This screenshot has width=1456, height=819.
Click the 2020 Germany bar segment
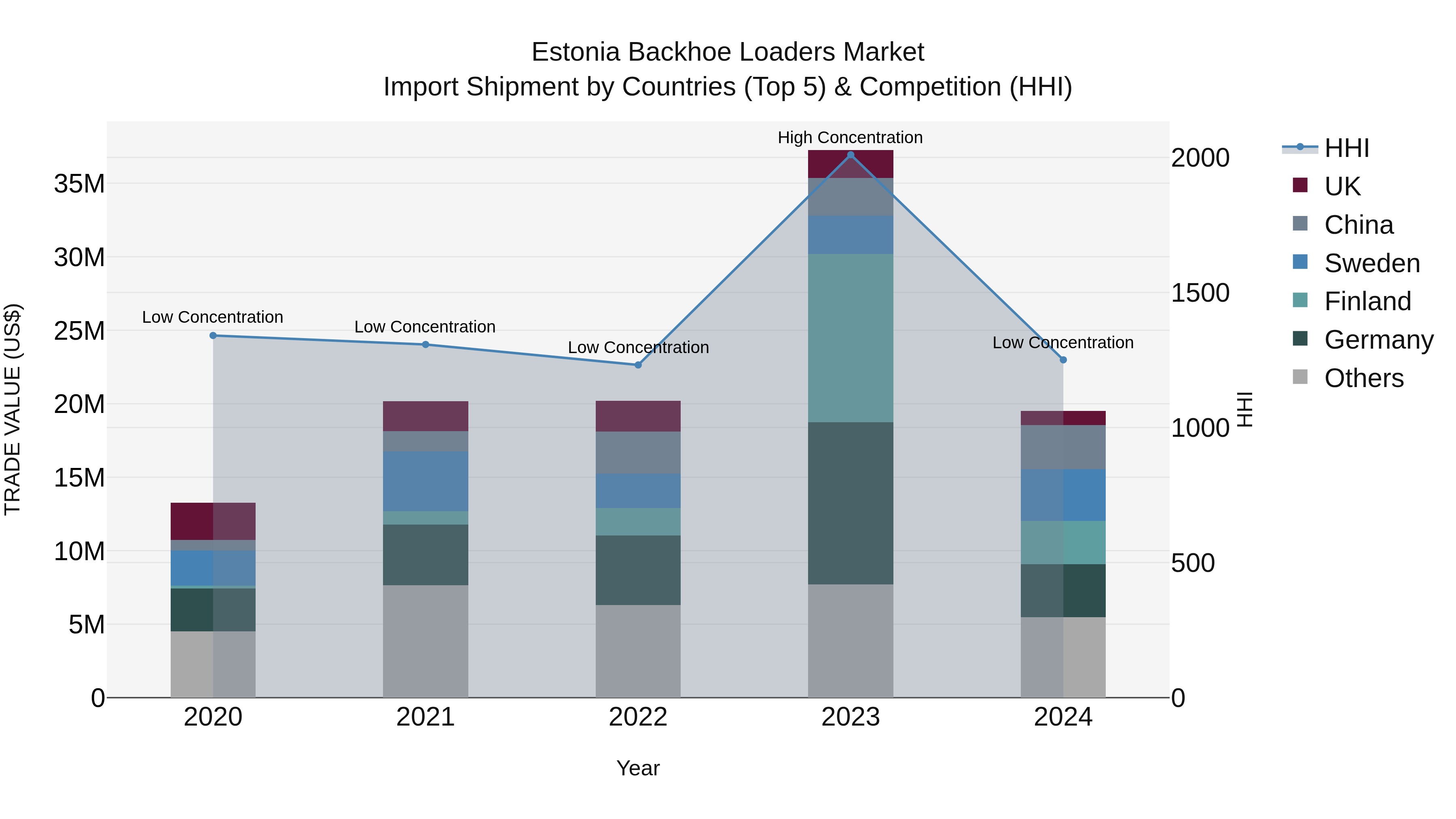pos(213,610)
